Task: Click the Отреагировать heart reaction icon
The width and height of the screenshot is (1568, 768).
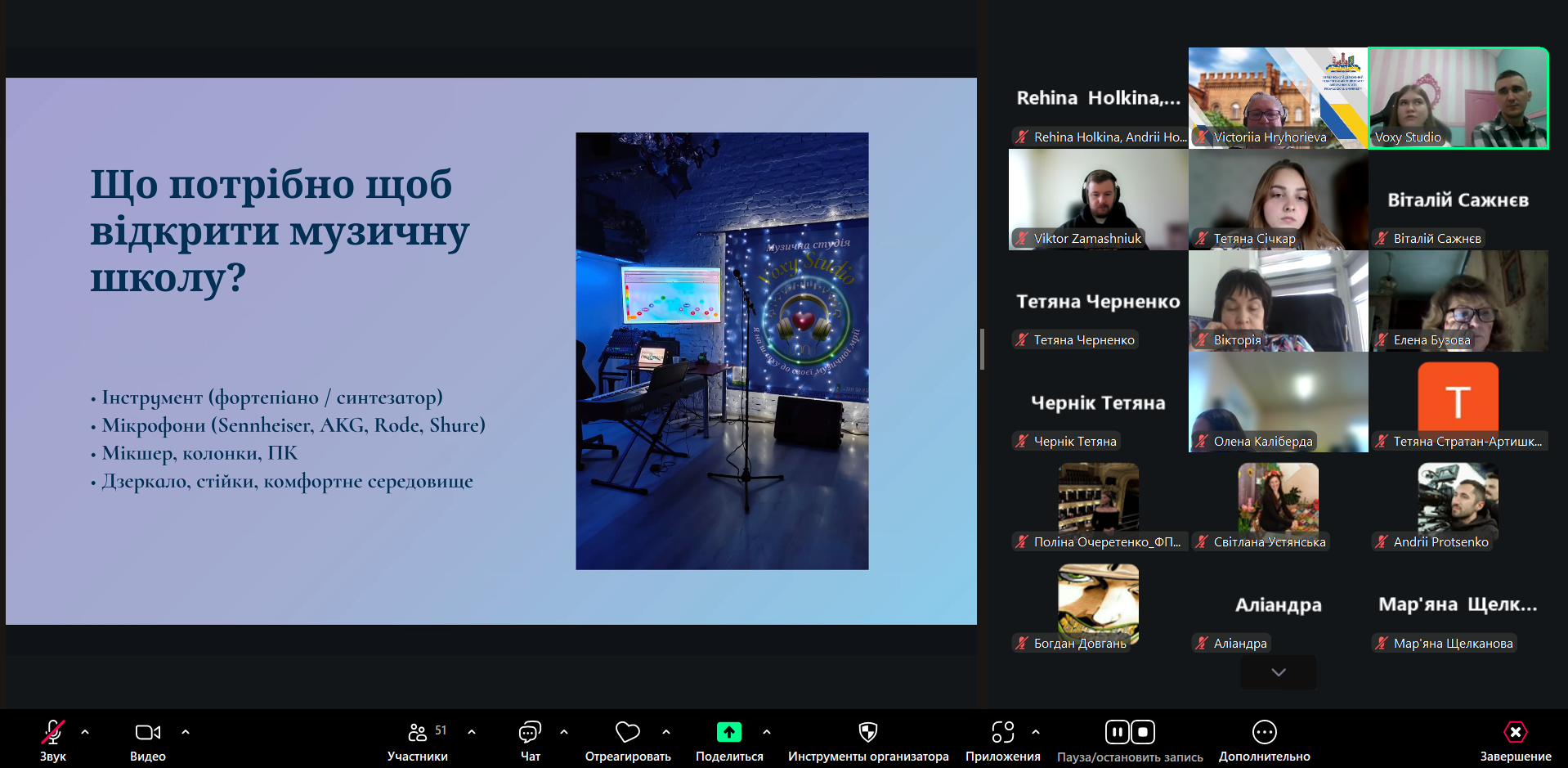Action: (627, 733)
